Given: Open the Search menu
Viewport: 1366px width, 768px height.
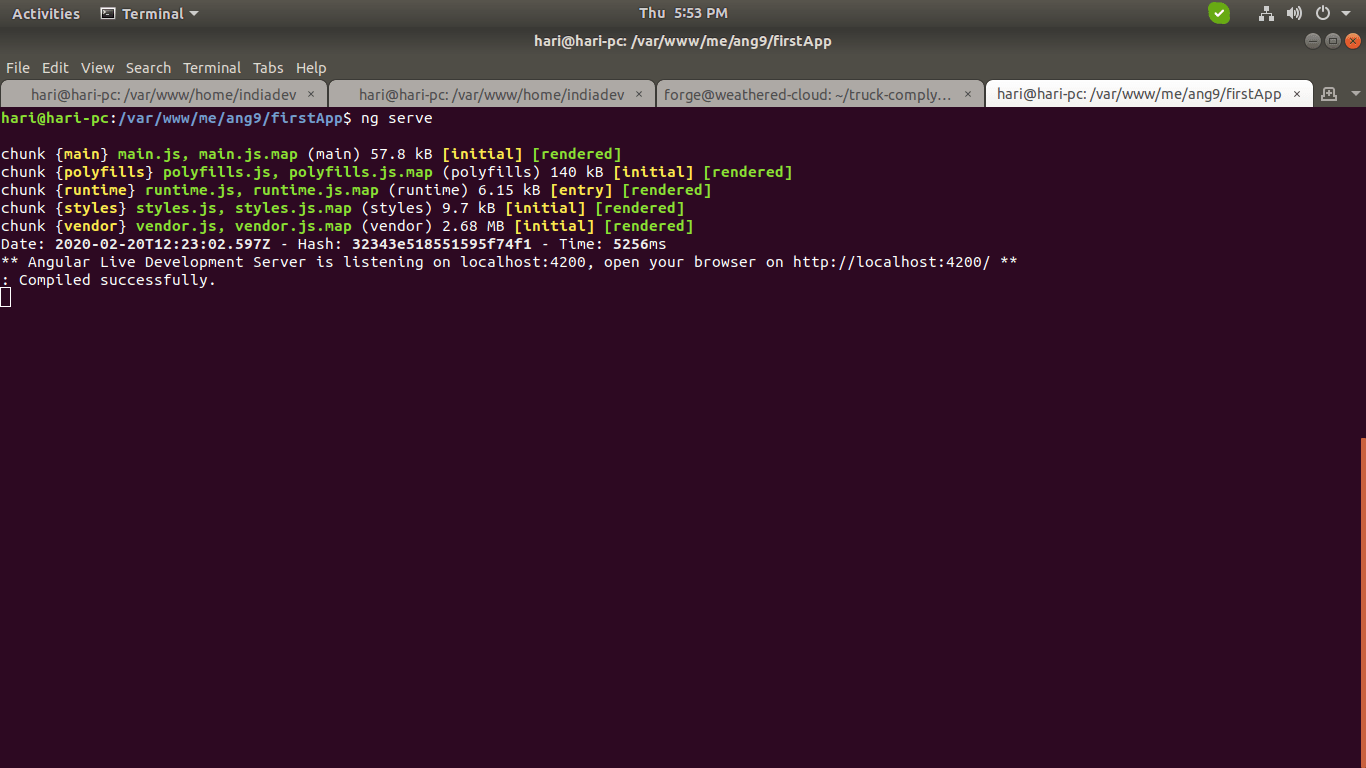Looking at the screenshot, I should click(148, 68).
